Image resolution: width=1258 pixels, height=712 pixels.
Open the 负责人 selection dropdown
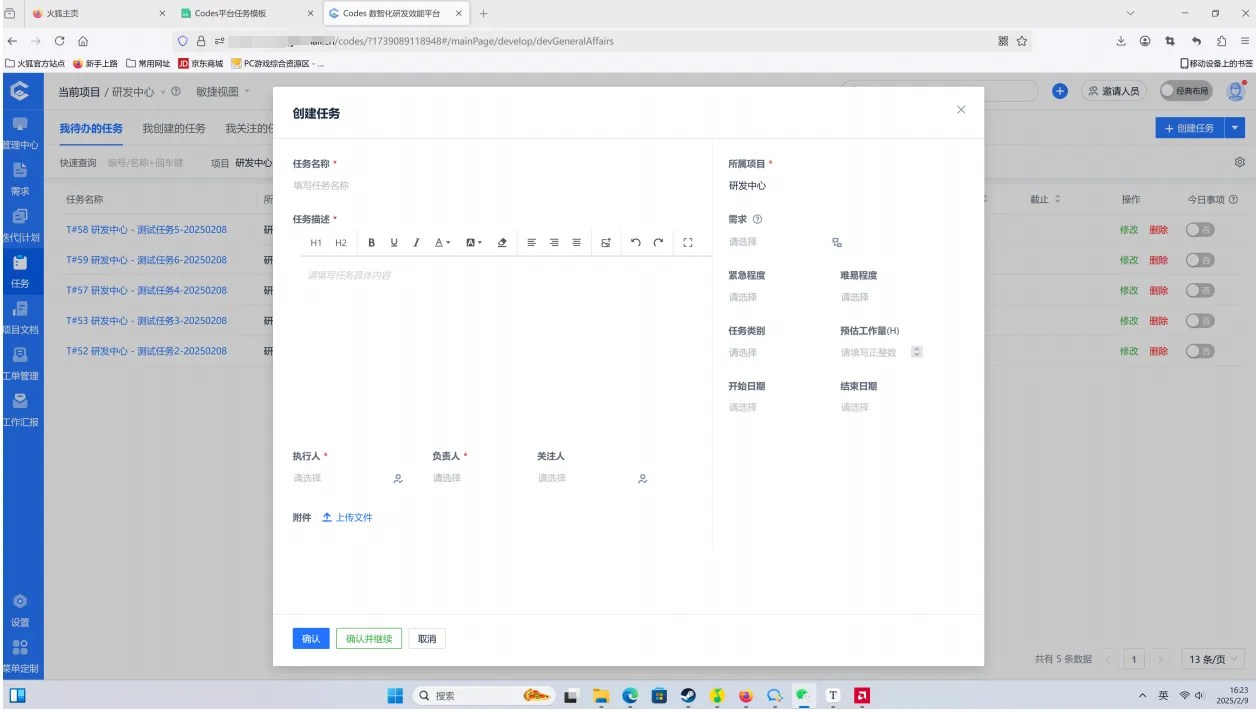(478, 479)
